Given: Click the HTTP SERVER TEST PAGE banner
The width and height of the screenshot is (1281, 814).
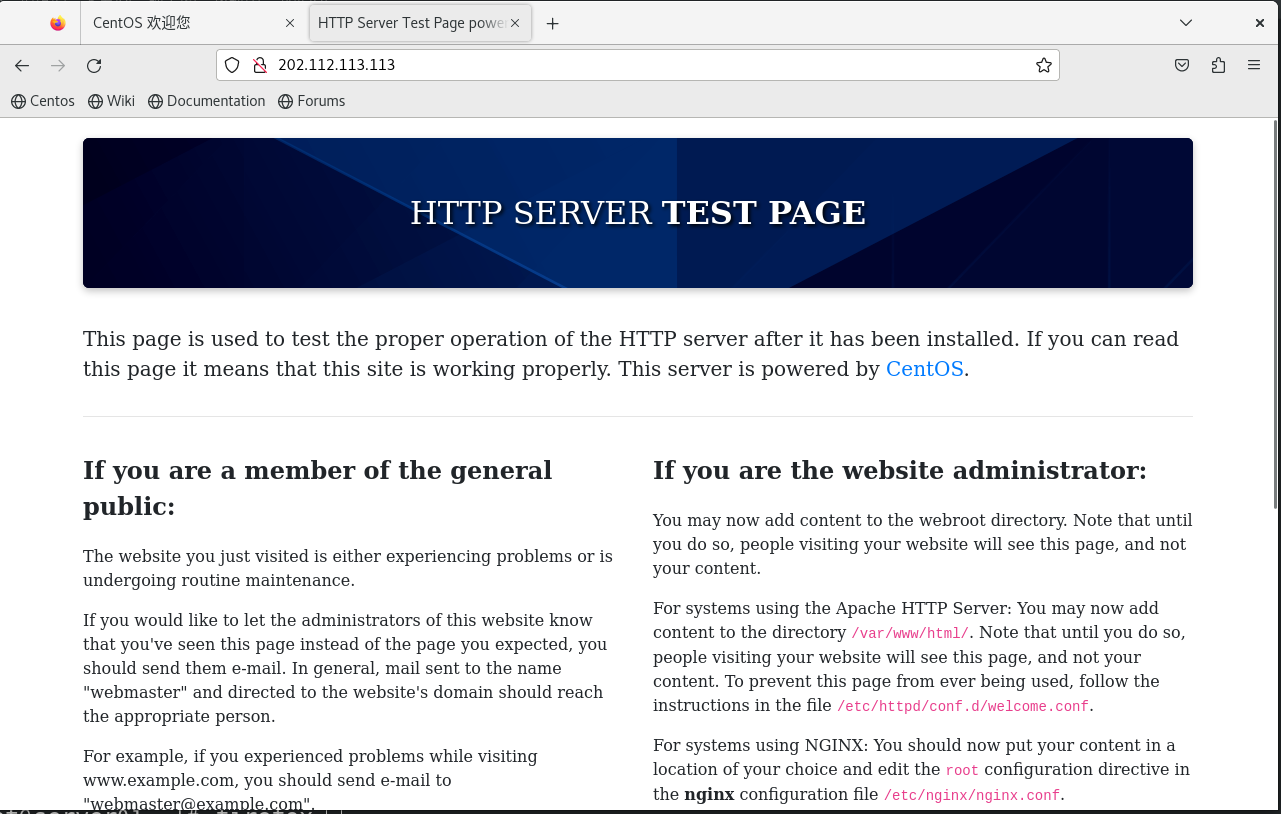Looking at the screenshot, I should coord(638,213).
